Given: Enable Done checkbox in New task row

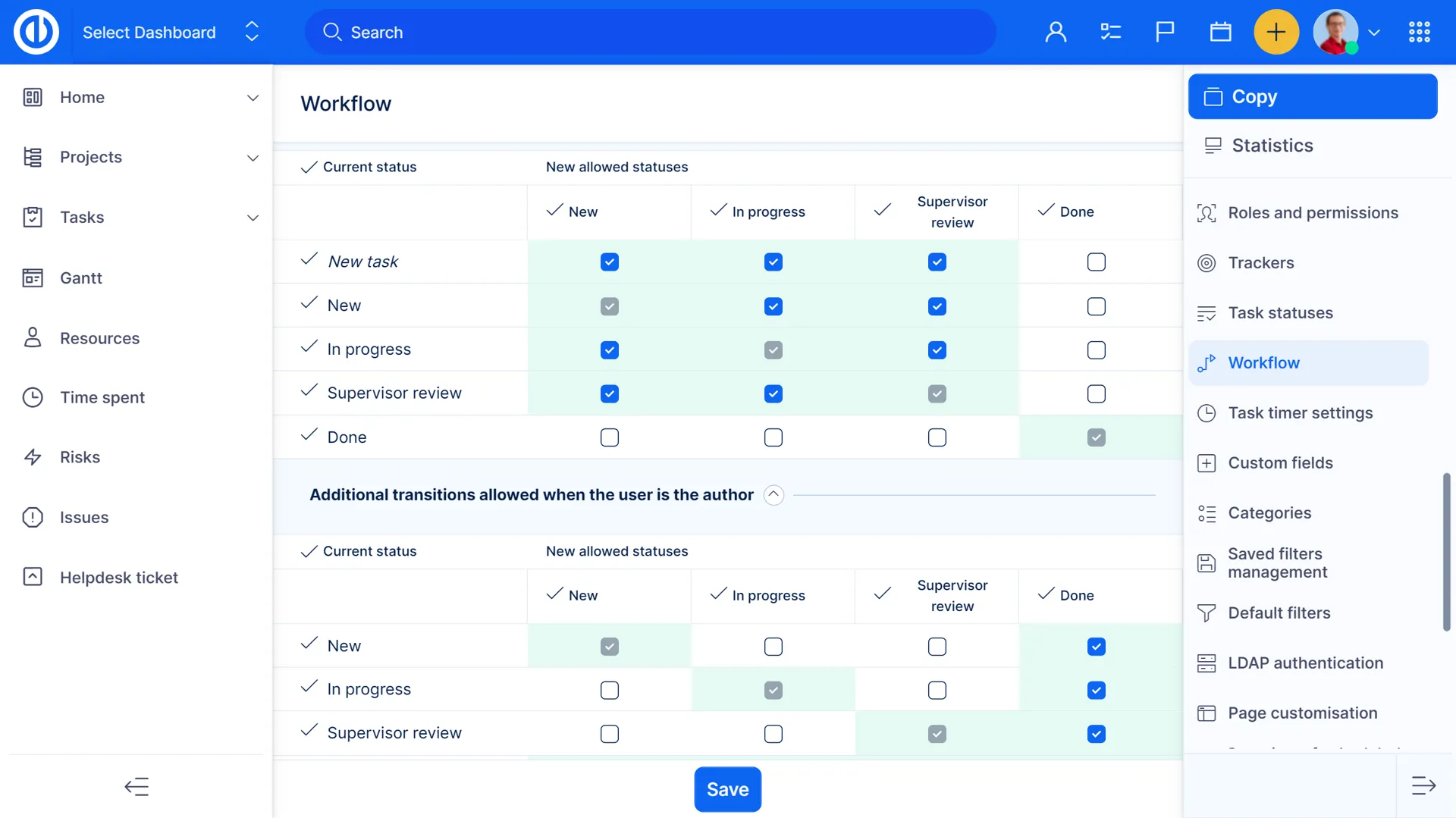Looking at the screenshot, I should tap(1096, 262).
